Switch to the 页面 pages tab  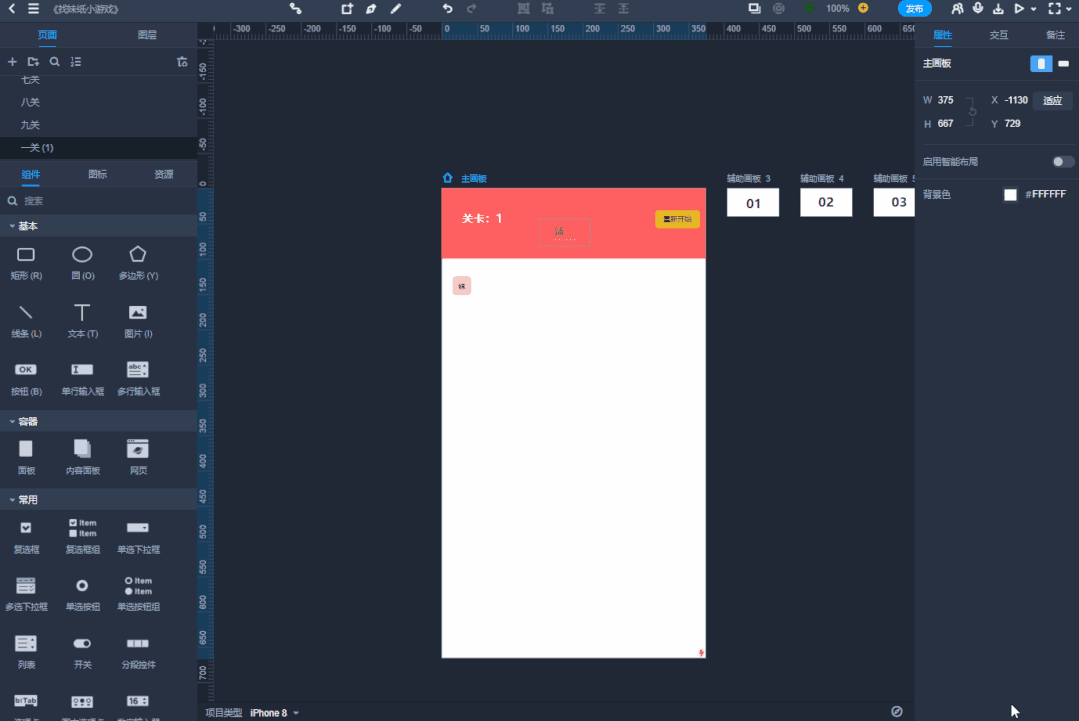pos(47,34)
